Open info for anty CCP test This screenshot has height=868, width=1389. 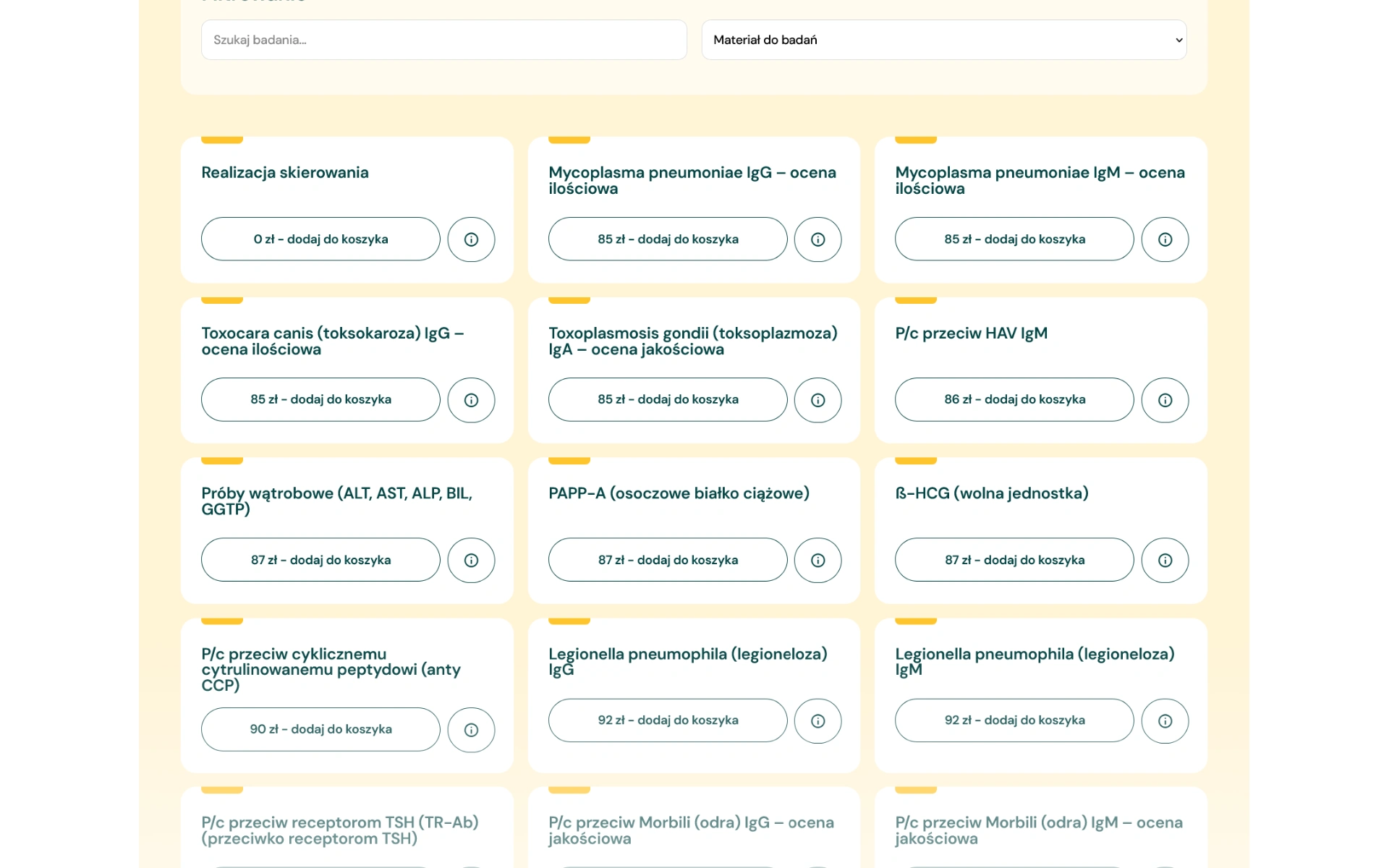point(471,730)
